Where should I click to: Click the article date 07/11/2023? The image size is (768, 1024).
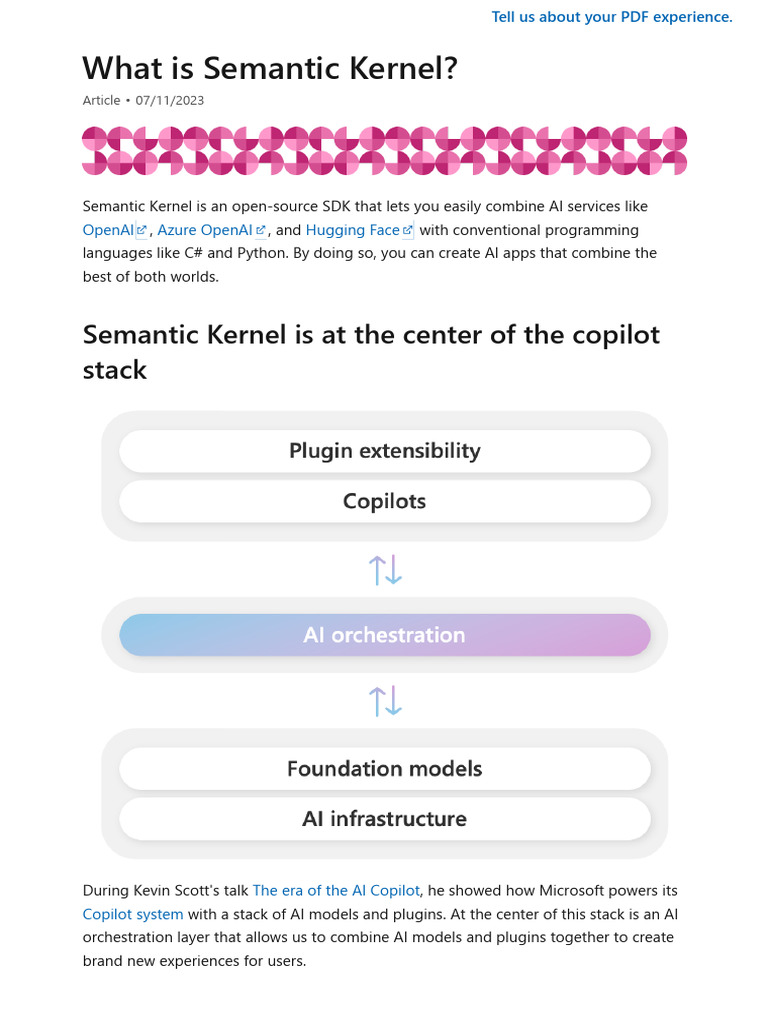[163, 100]
